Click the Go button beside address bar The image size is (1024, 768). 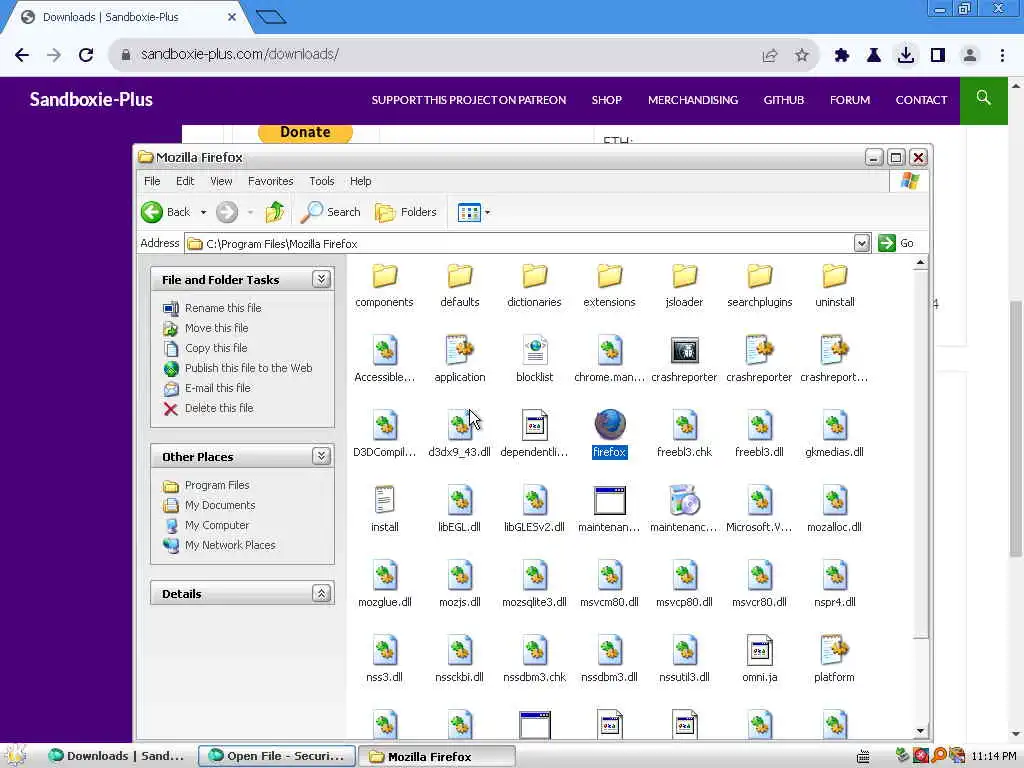897,243
